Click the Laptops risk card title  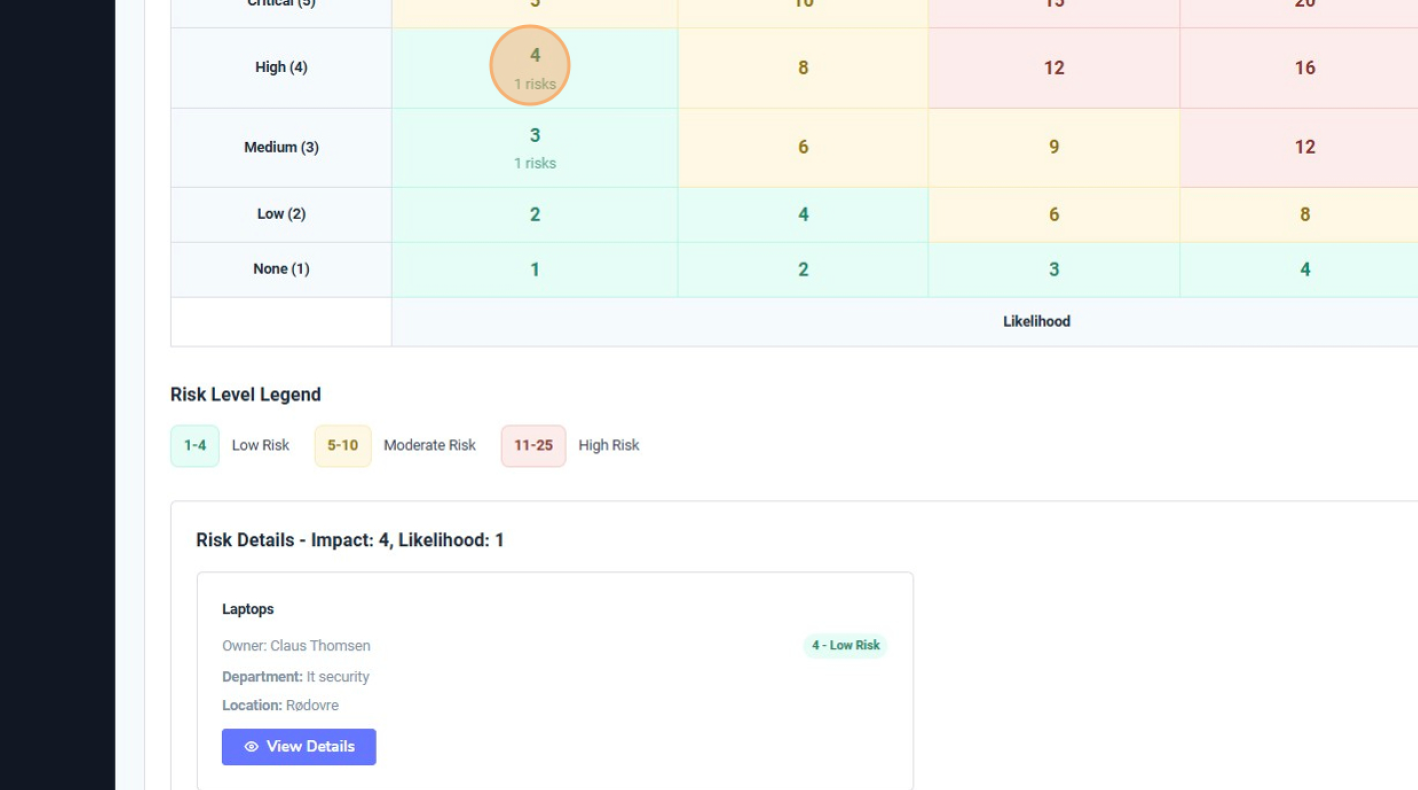(248, 609)
